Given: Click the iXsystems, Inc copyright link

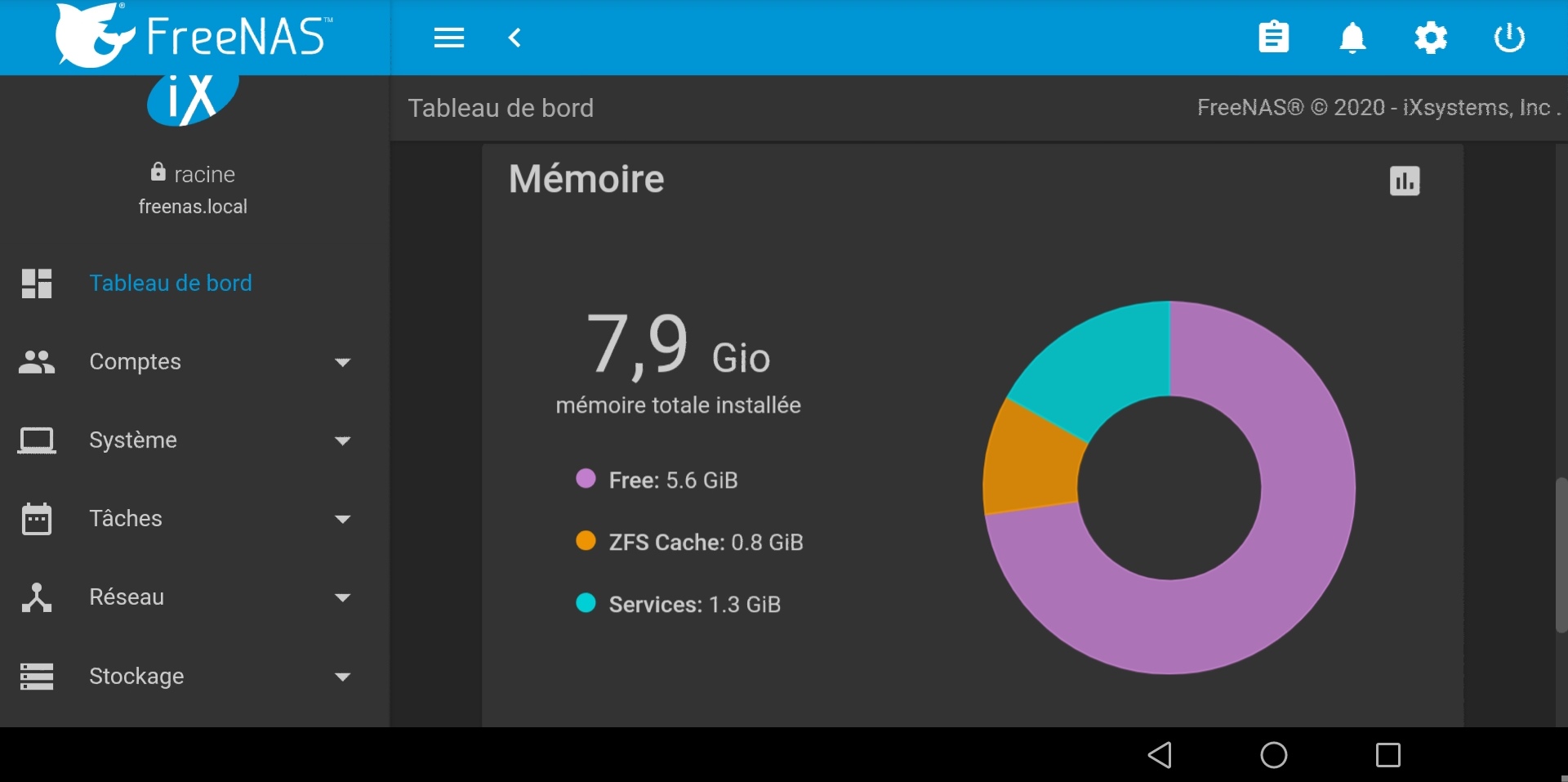Looking at the screenshot, I should (x=1477, y=108).
